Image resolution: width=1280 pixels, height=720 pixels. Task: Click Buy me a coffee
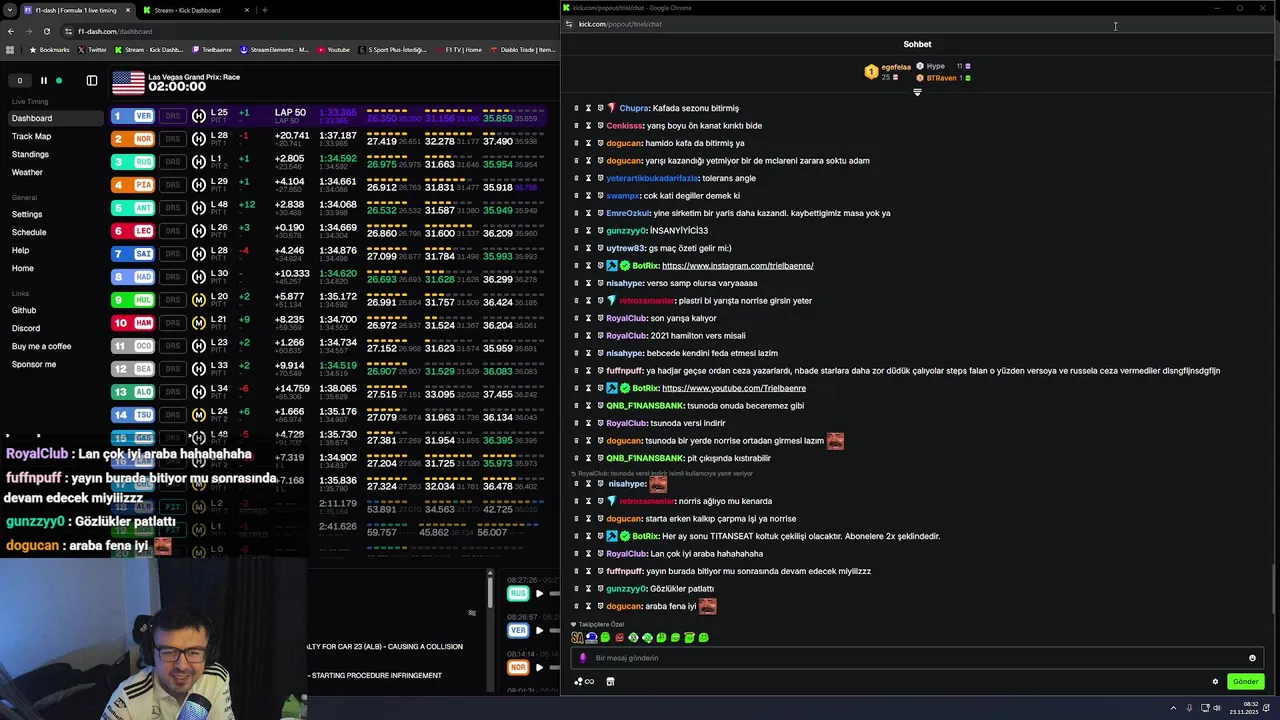pos(41,346)
